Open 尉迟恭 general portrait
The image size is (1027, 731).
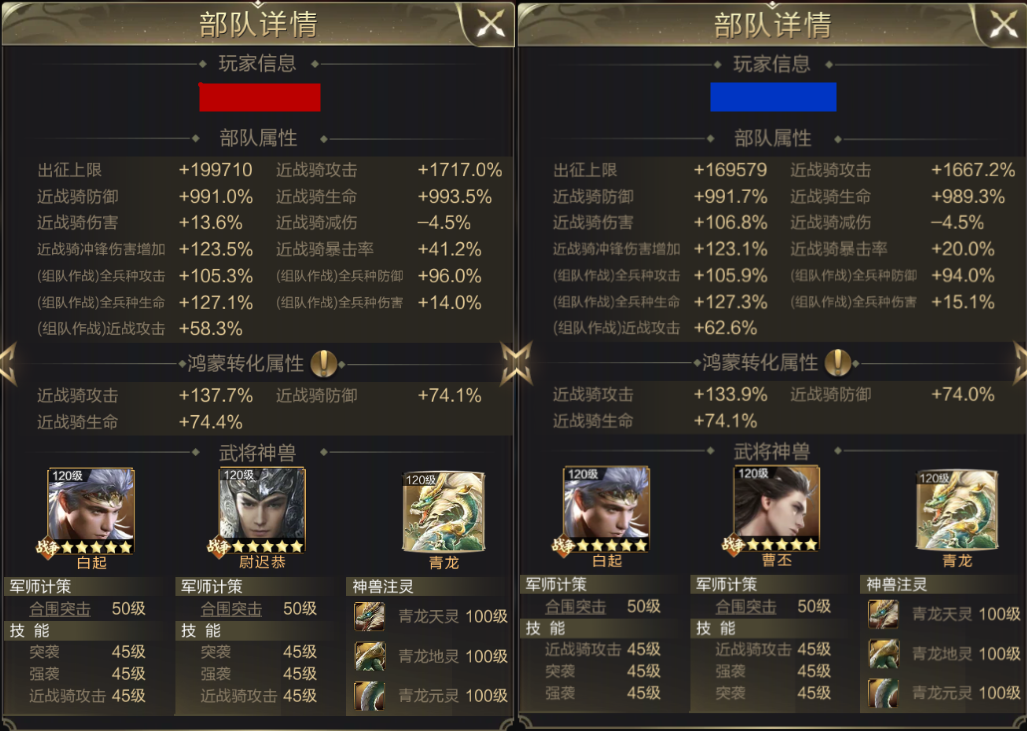coord(262,511)
